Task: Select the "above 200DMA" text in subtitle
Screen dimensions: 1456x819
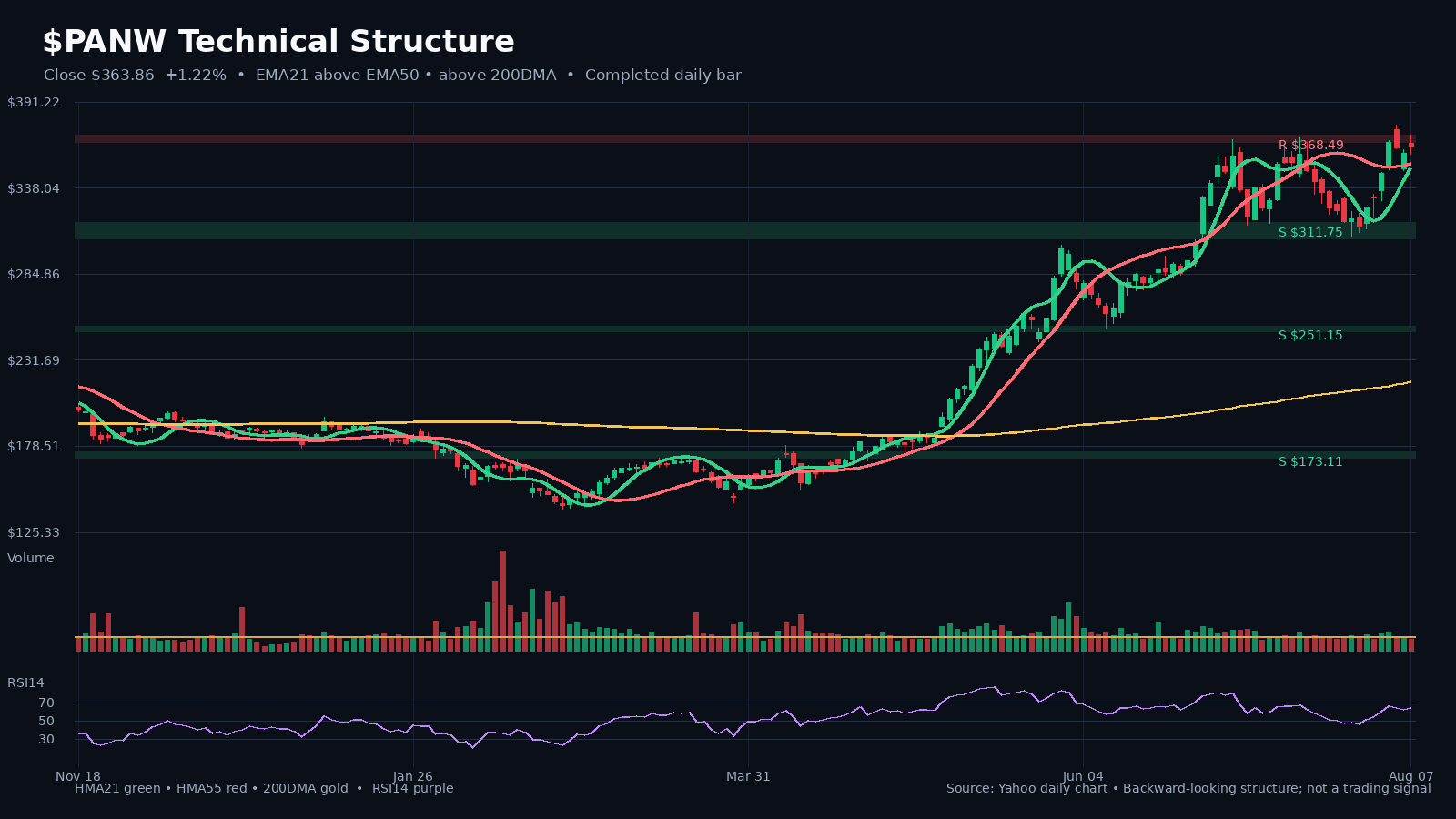Action: (498, 76)
